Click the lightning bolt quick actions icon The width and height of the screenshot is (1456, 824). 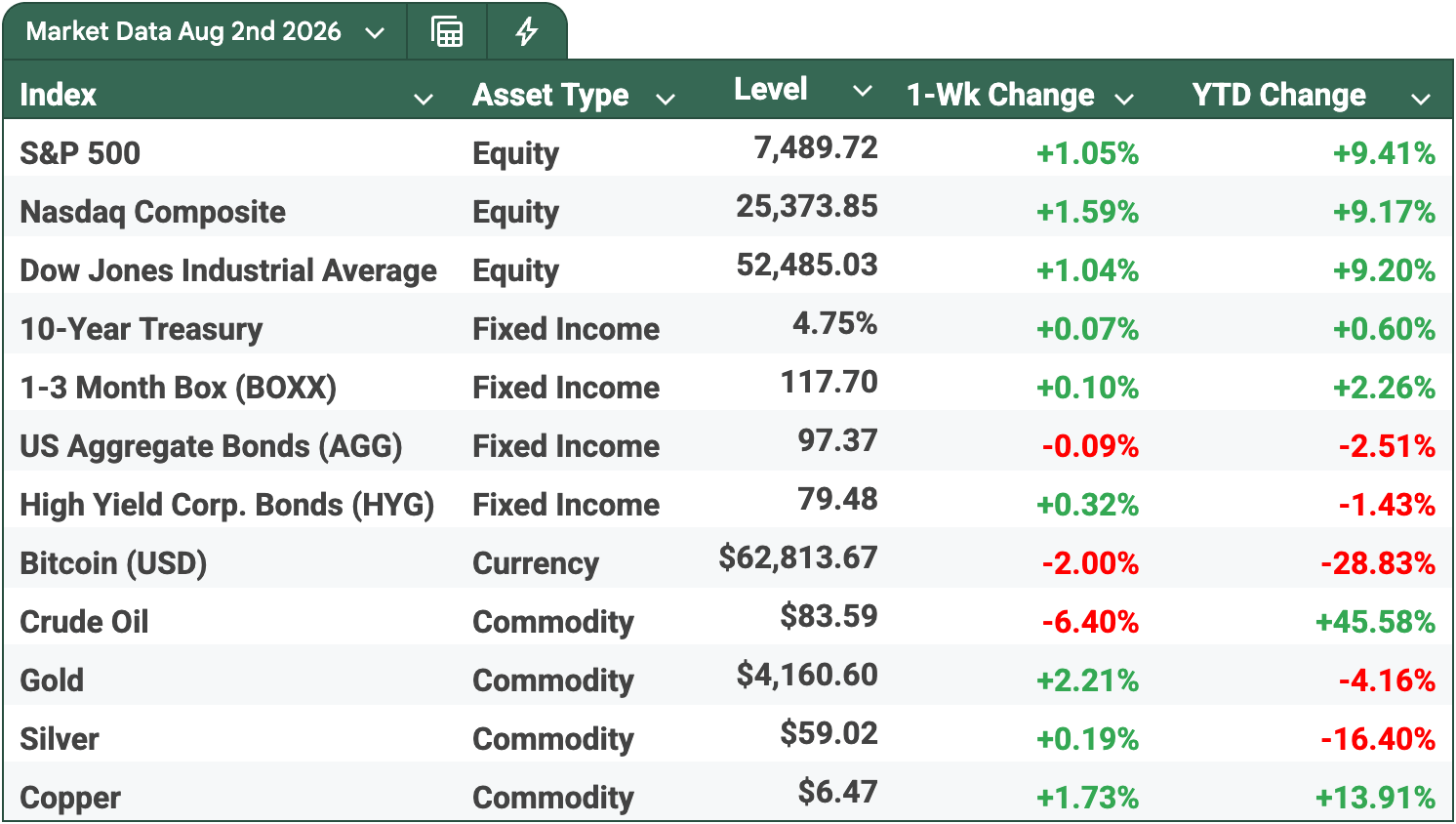point(527,32)
